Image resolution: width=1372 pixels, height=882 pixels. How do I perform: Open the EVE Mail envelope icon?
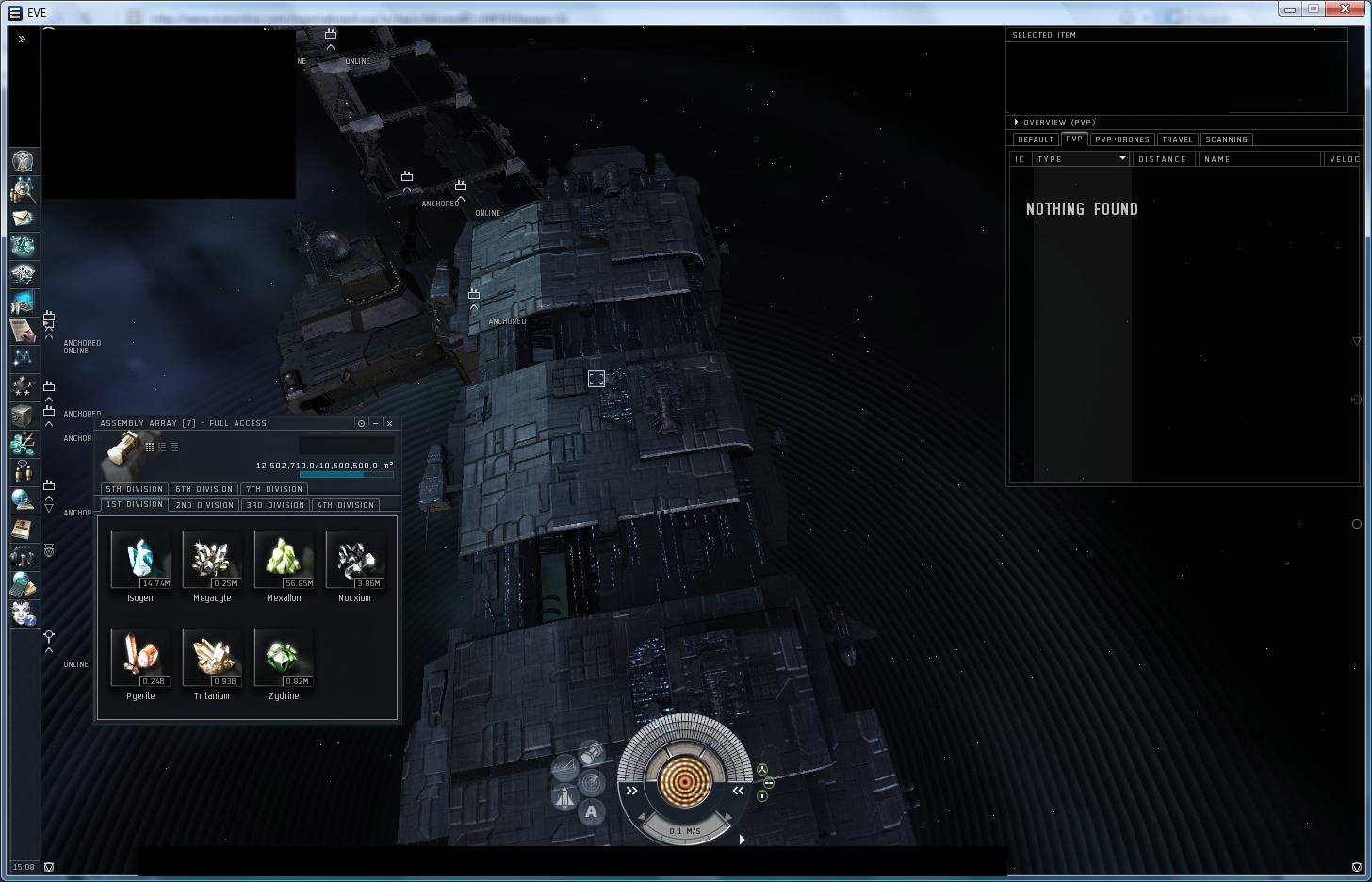point(24,218)
